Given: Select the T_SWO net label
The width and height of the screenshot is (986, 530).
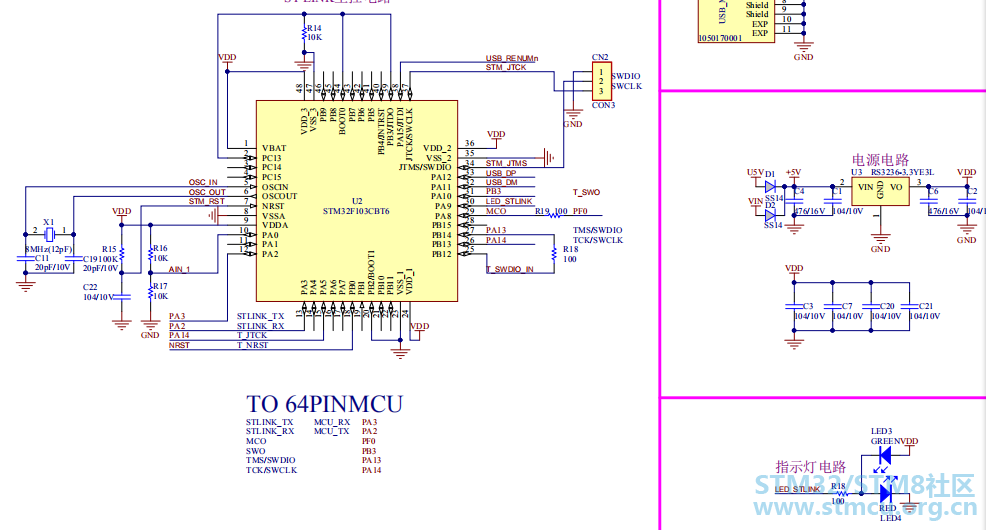Looking at the screenshot, I should coord(586,192).
